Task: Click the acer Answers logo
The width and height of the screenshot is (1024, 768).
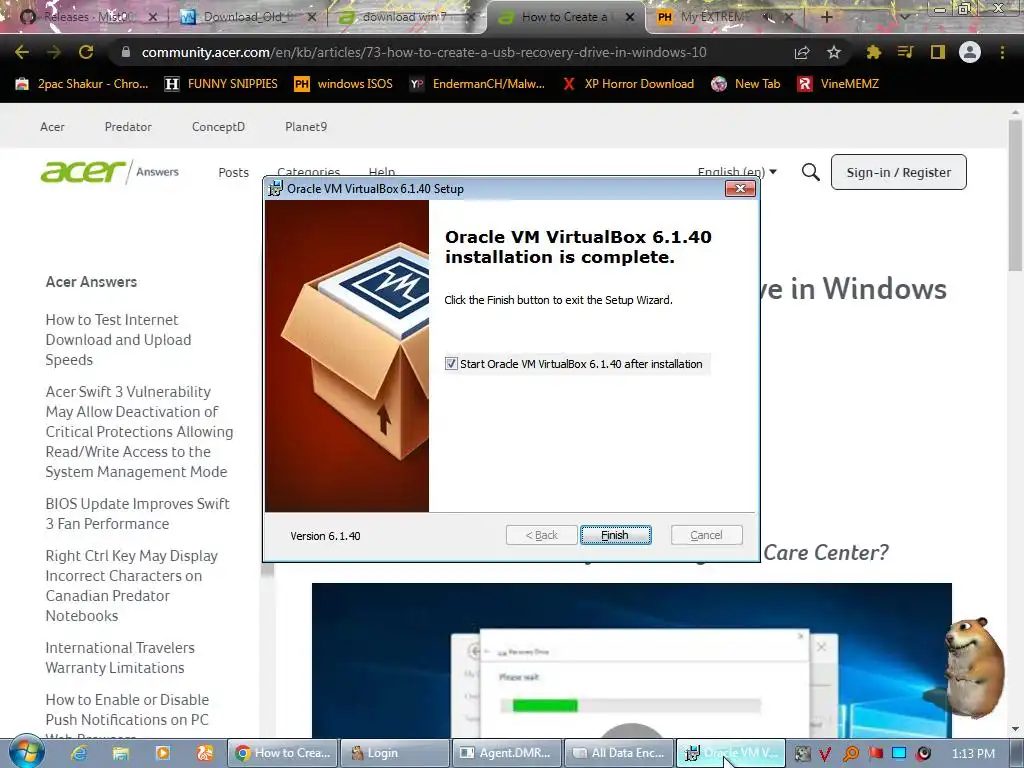Action: tap(109, 172)
